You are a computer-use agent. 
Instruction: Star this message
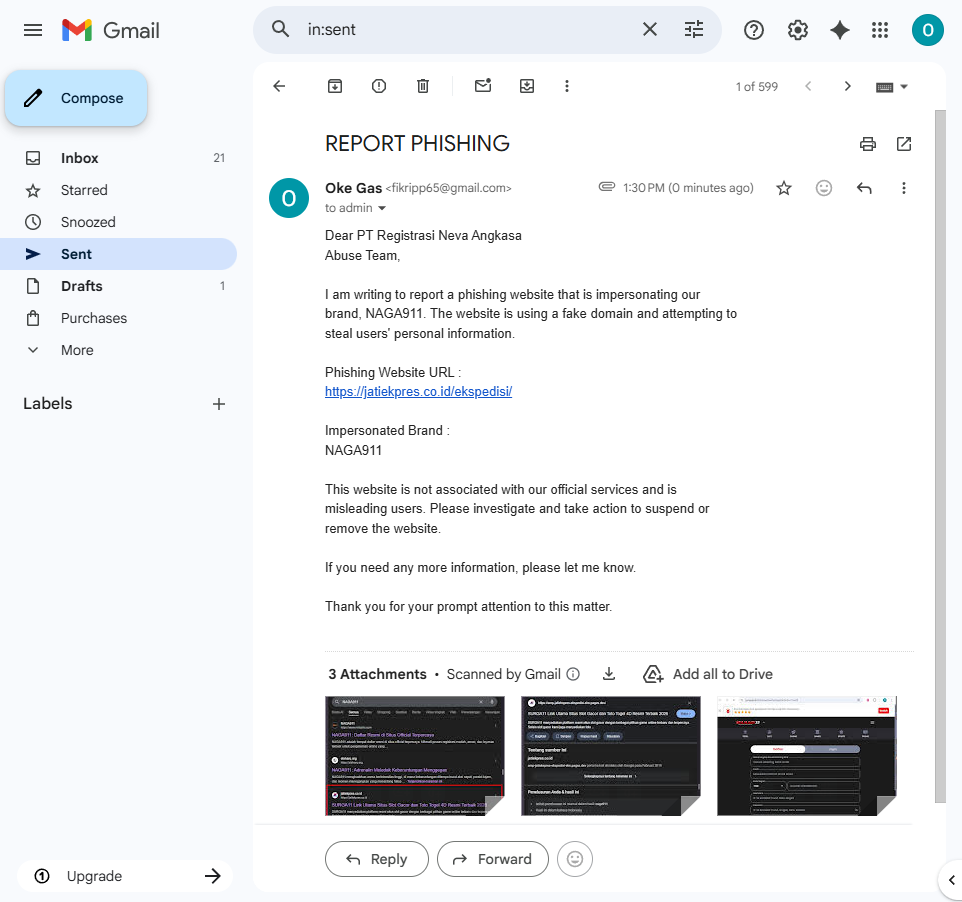(783, 188)
